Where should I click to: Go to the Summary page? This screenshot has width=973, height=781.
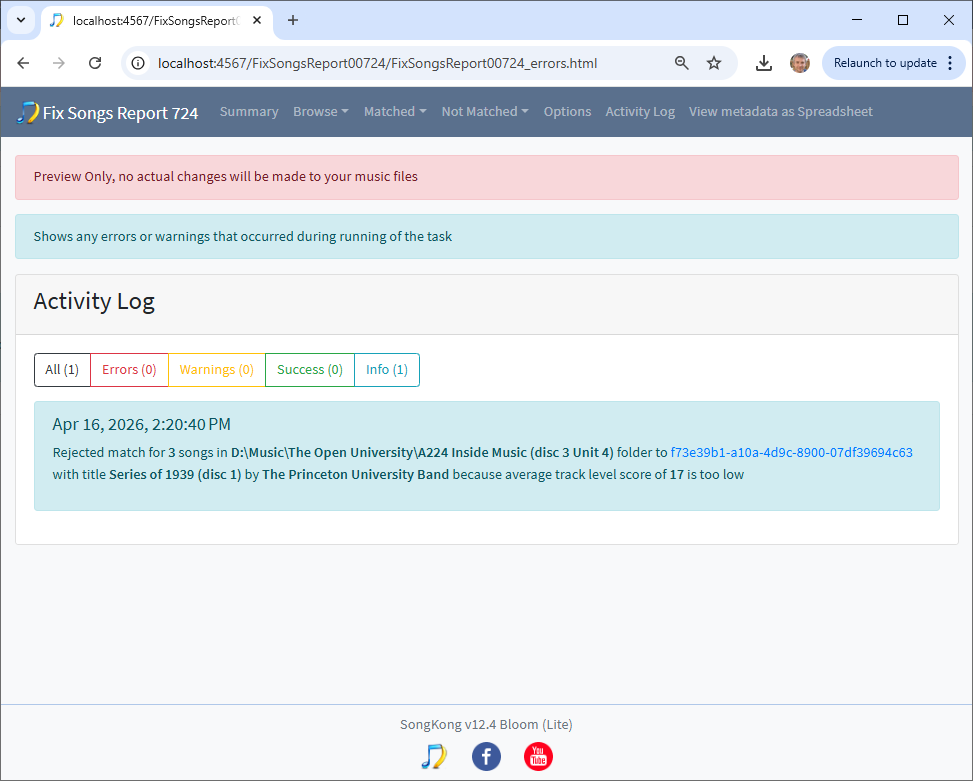(x=249, y=112)
